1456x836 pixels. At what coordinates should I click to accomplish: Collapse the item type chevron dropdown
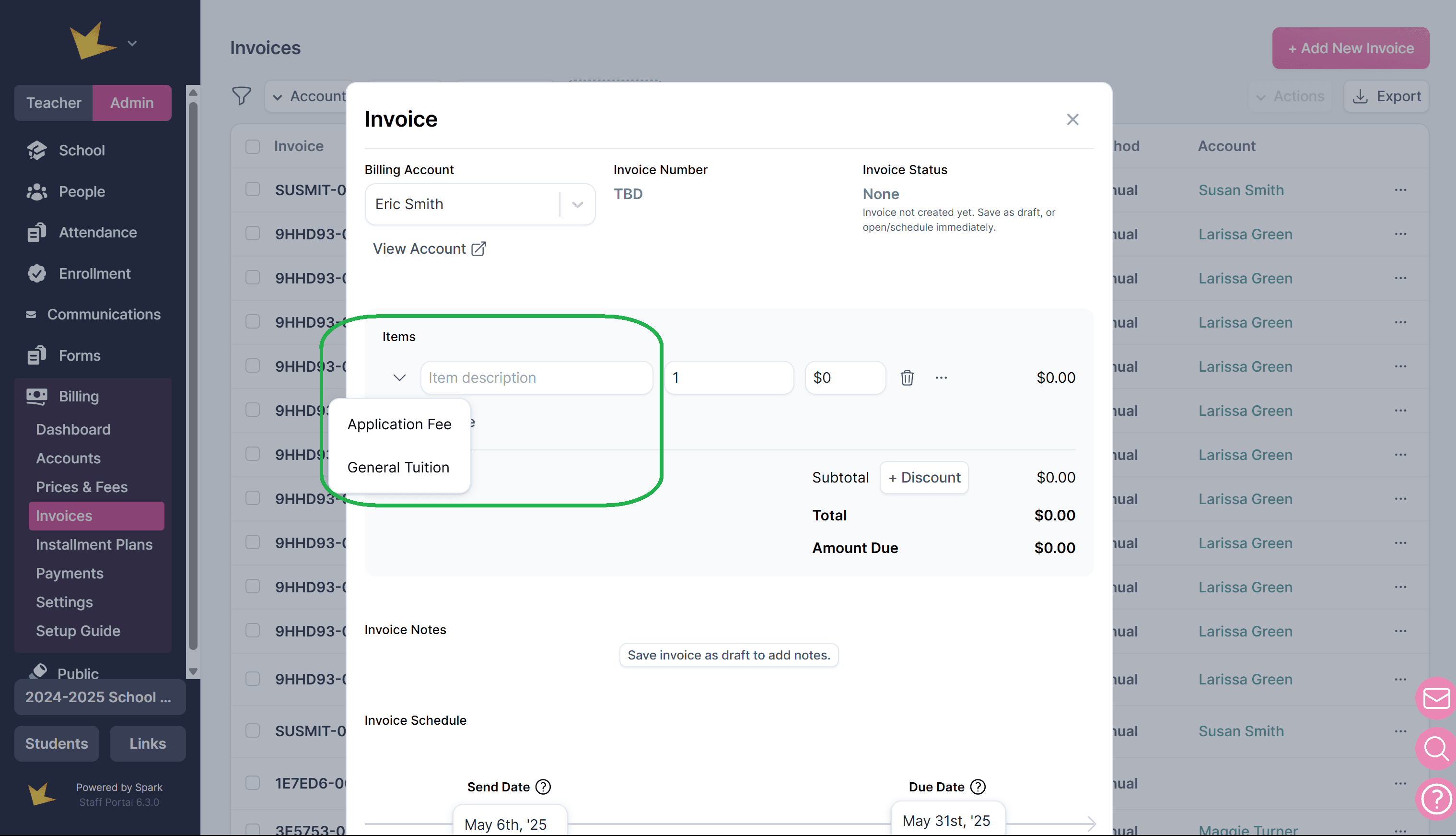[399, 378]
